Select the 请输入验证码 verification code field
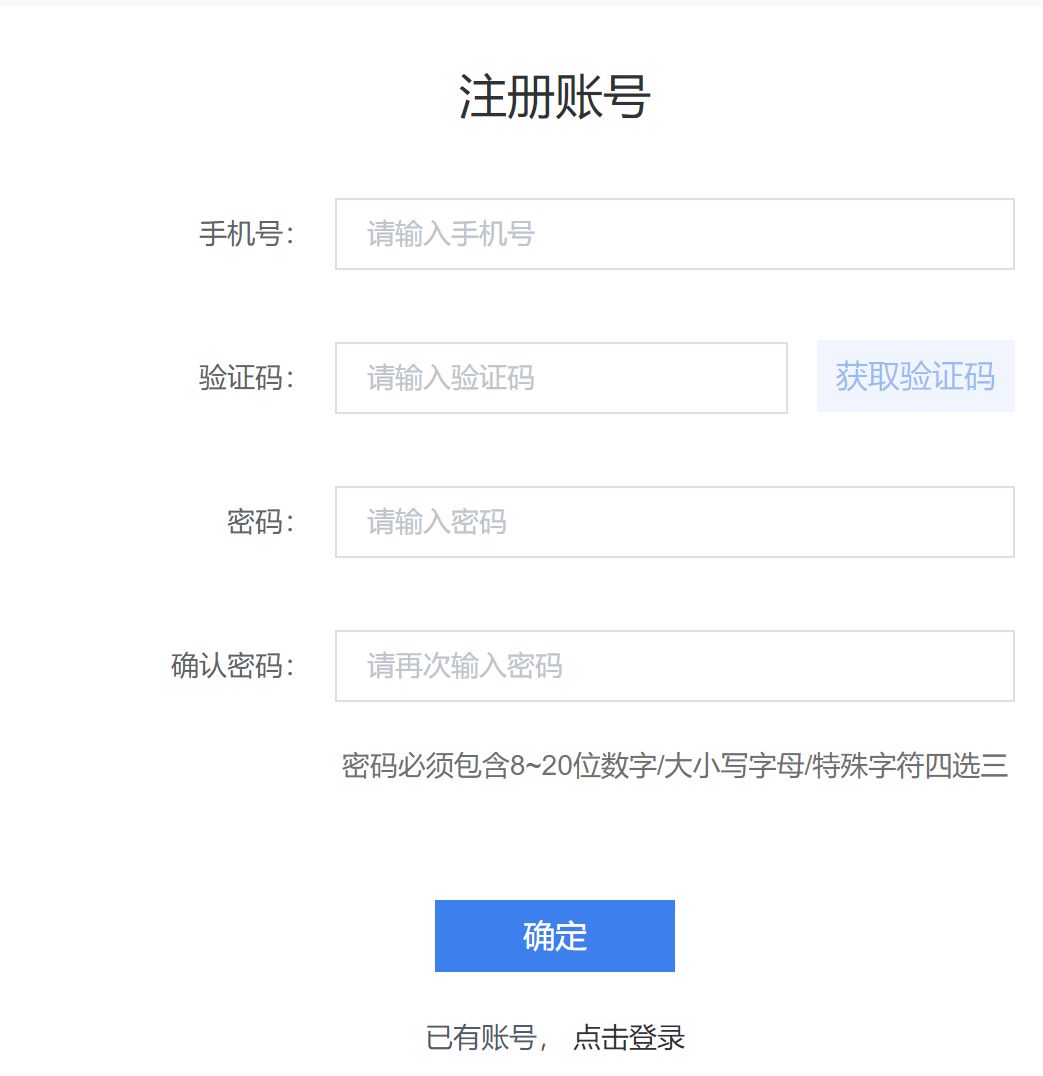This screenshot has width=1043, height=1076. tap(560, 377)
